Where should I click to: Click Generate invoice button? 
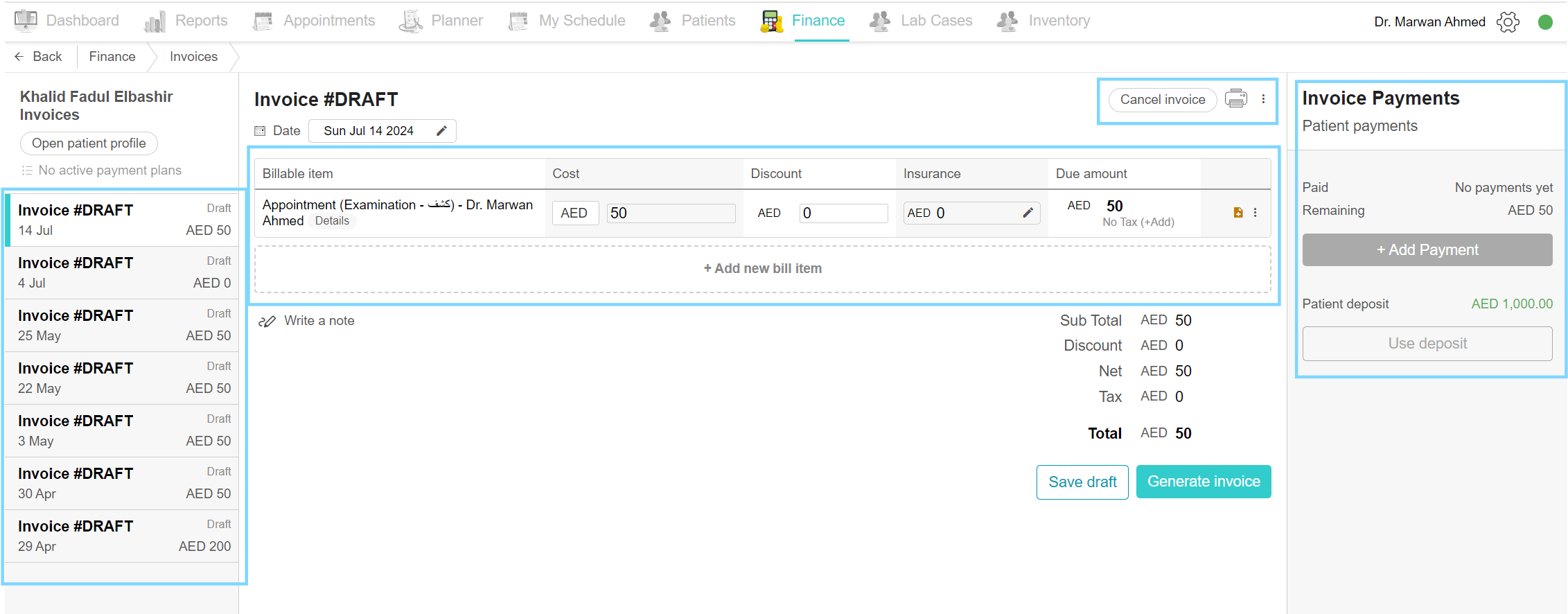coord(1204,482)
